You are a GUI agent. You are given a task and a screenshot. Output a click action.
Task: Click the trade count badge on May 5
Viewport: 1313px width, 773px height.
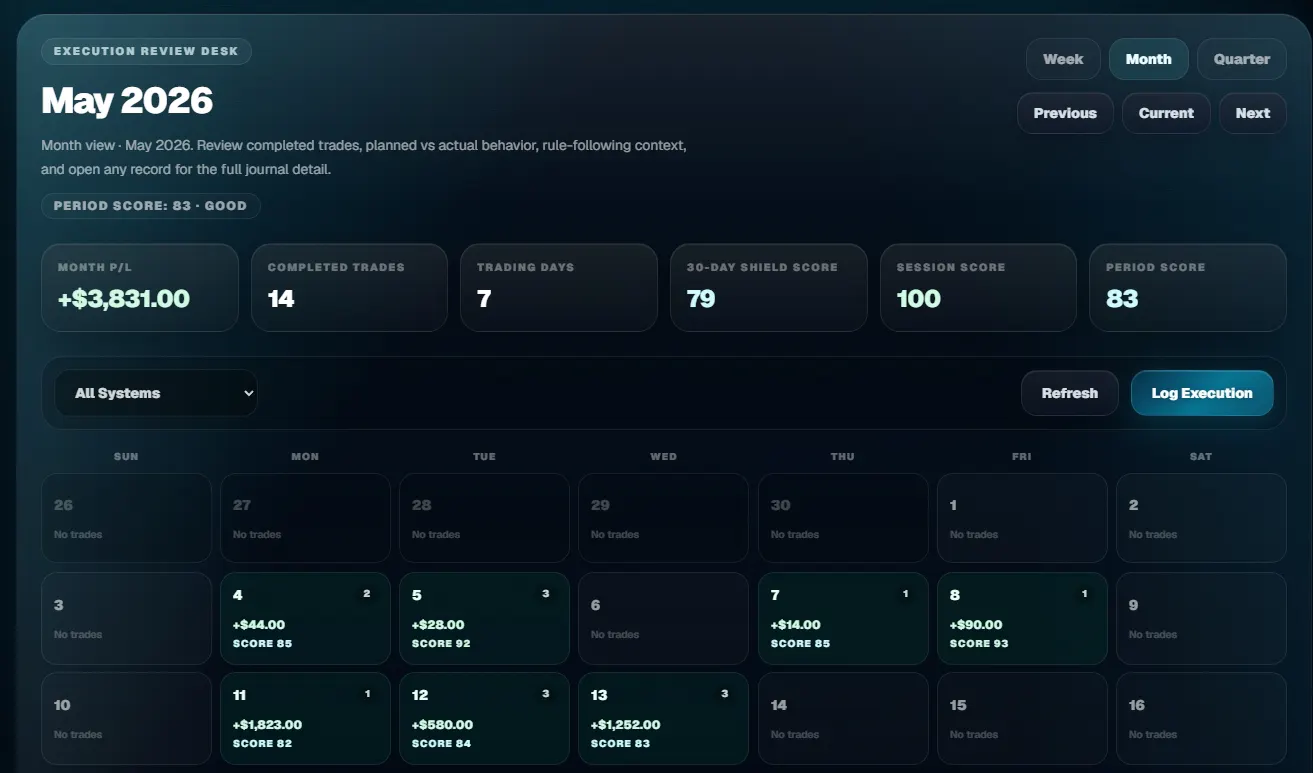click(x=545, y=594)
